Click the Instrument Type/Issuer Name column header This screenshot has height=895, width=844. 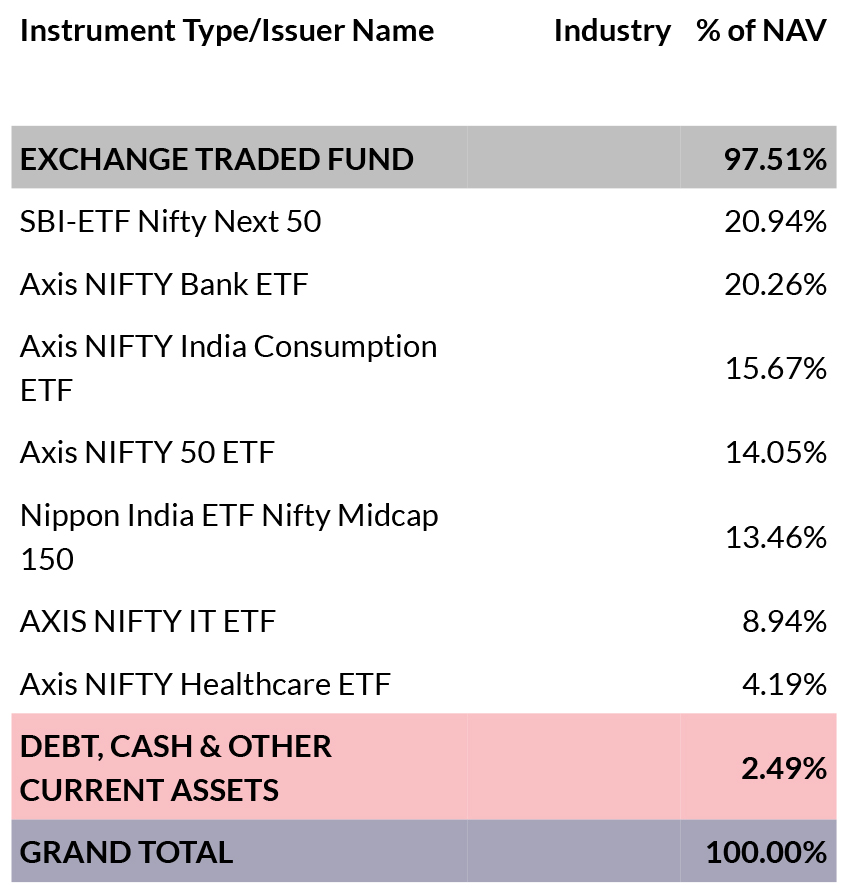[227, 31]
